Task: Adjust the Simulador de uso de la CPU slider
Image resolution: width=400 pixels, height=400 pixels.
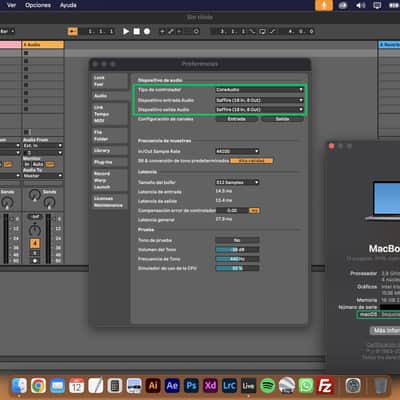Action: click(237, 268)
